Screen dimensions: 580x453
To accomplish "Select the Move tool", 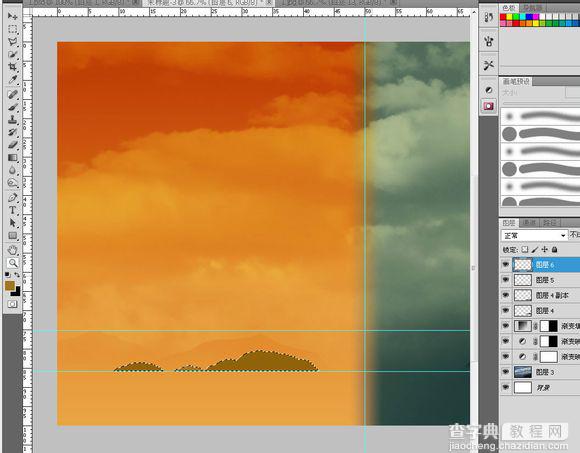I will [13, 16].
